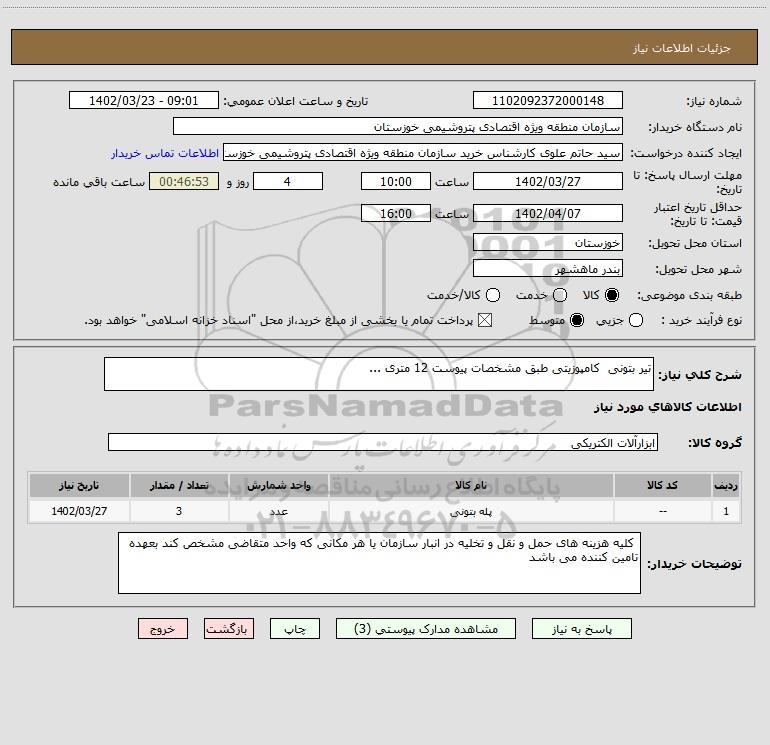Click the deadline time 10:00 field
770x745 pixels.
[x=396, y=181]
